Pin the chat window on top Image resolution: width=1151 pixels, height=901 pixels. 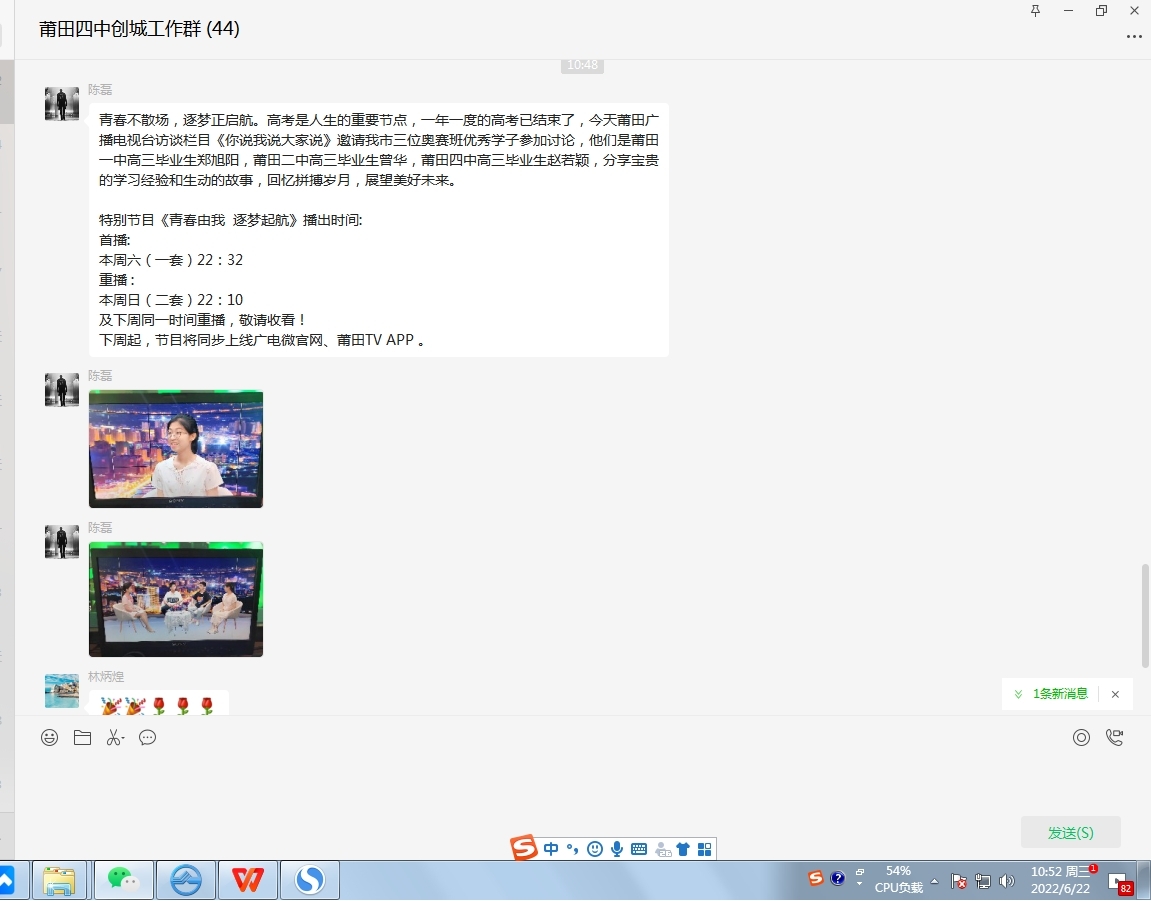click(x=1036, y=10)
